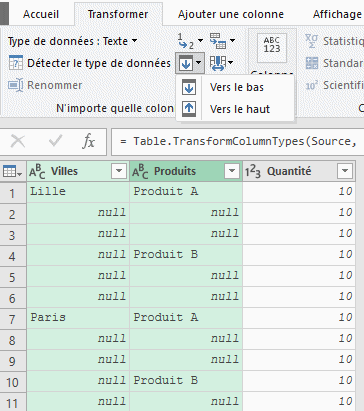The height and width of the screenshot is (411, 364).
Task: Click the Détecter le type de données icon
Action: click(x=15, y=63)
